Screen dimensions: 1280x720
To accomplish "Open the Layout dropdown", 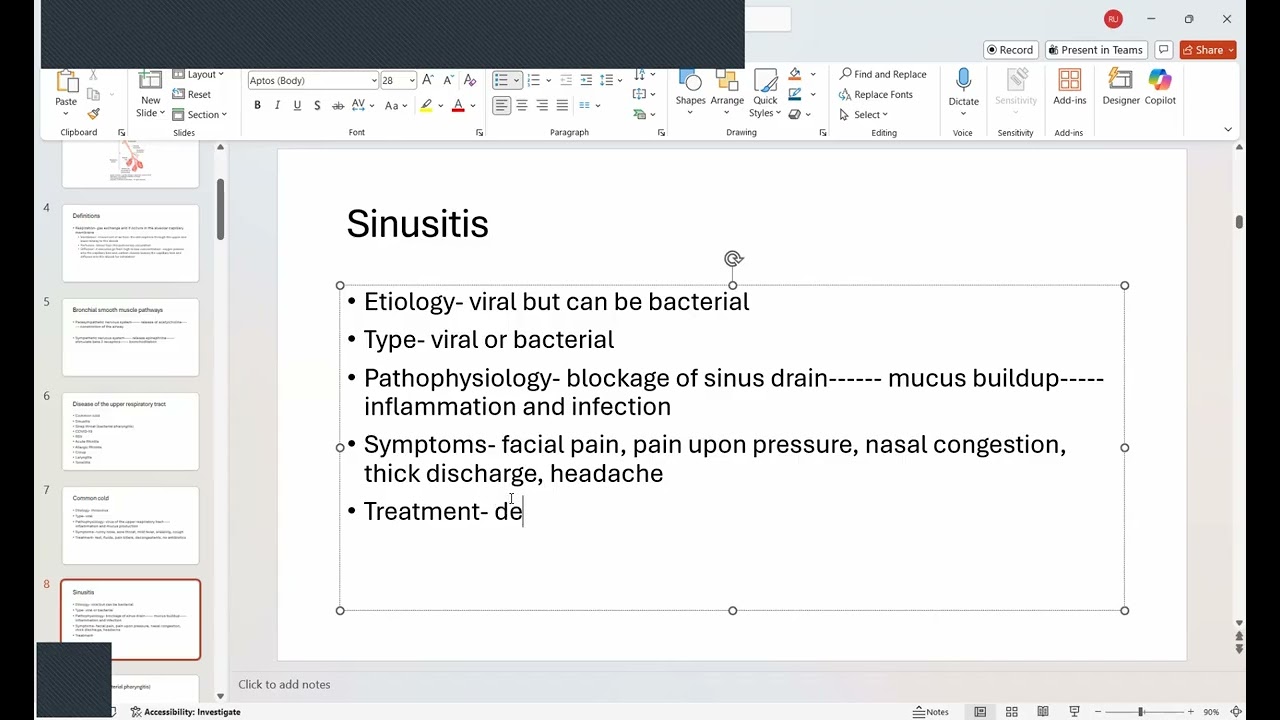I will coord(198,74).
